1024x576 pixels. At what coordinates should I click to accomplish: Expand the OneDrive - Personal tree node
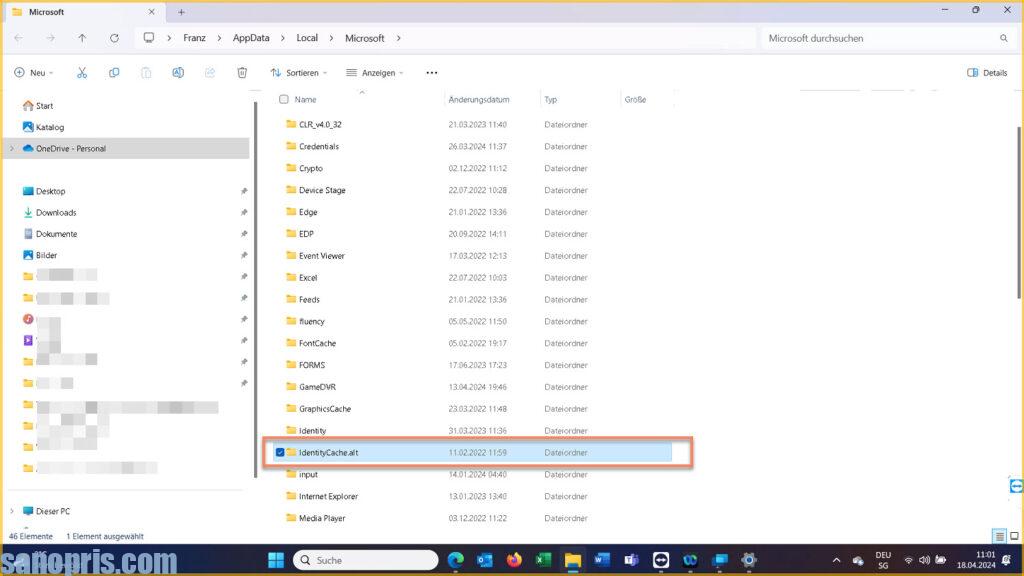pyautogui.click(x=11, y=149)
